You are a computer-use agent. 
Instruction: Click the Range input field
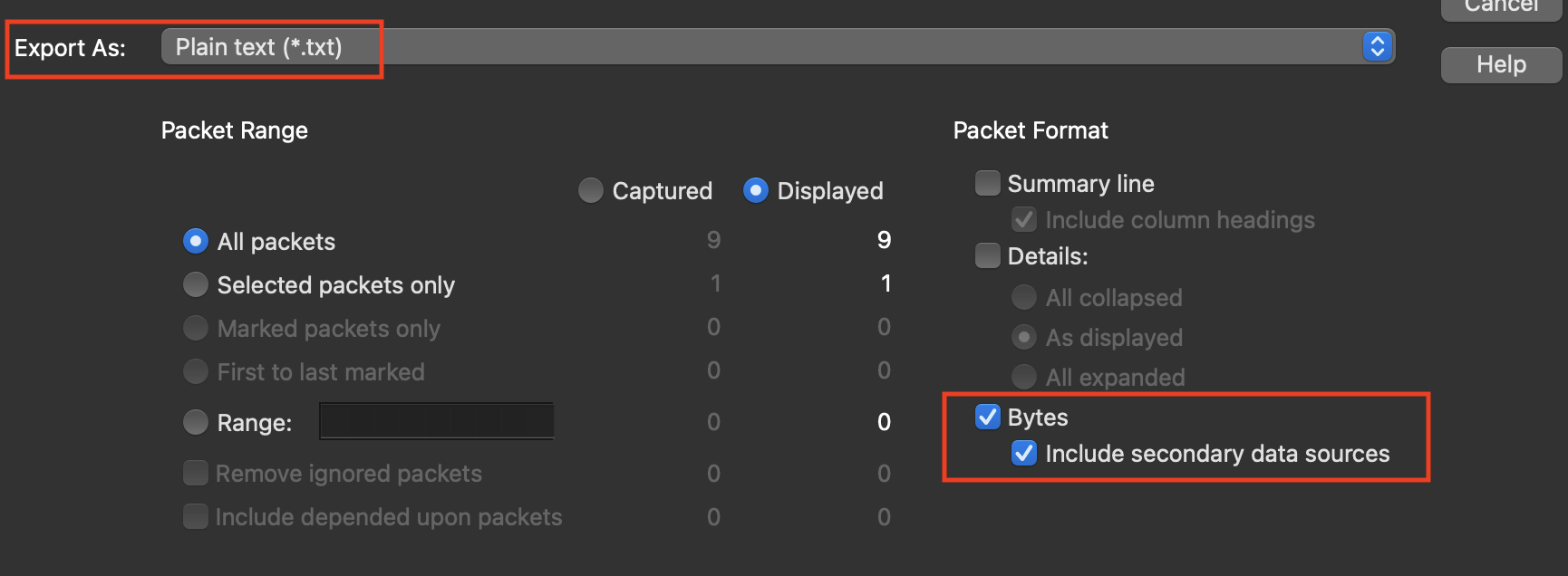click(x=437, y=421)
